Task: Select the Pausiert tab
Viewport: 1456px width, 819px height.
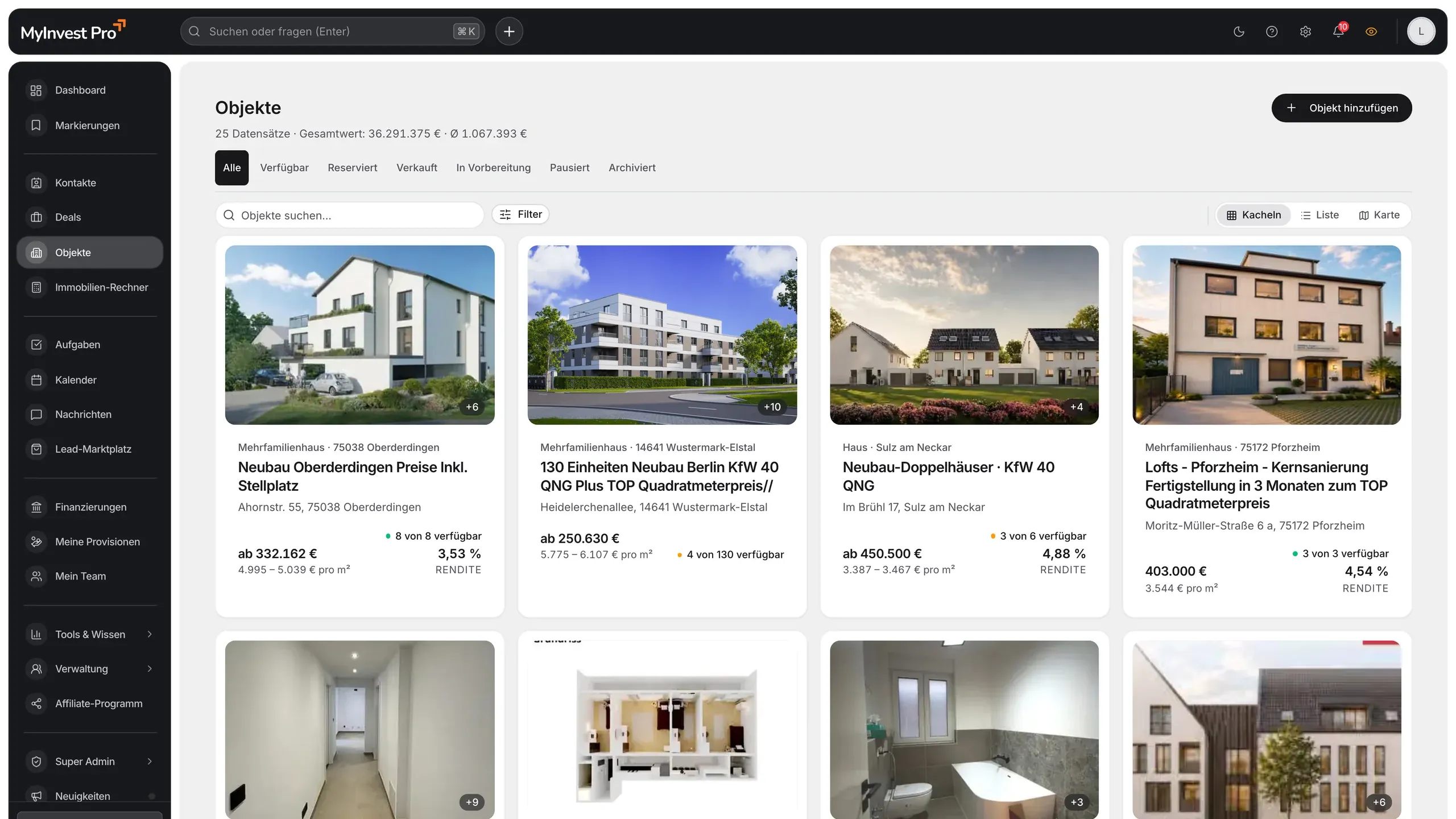Action: pos(569,168)
